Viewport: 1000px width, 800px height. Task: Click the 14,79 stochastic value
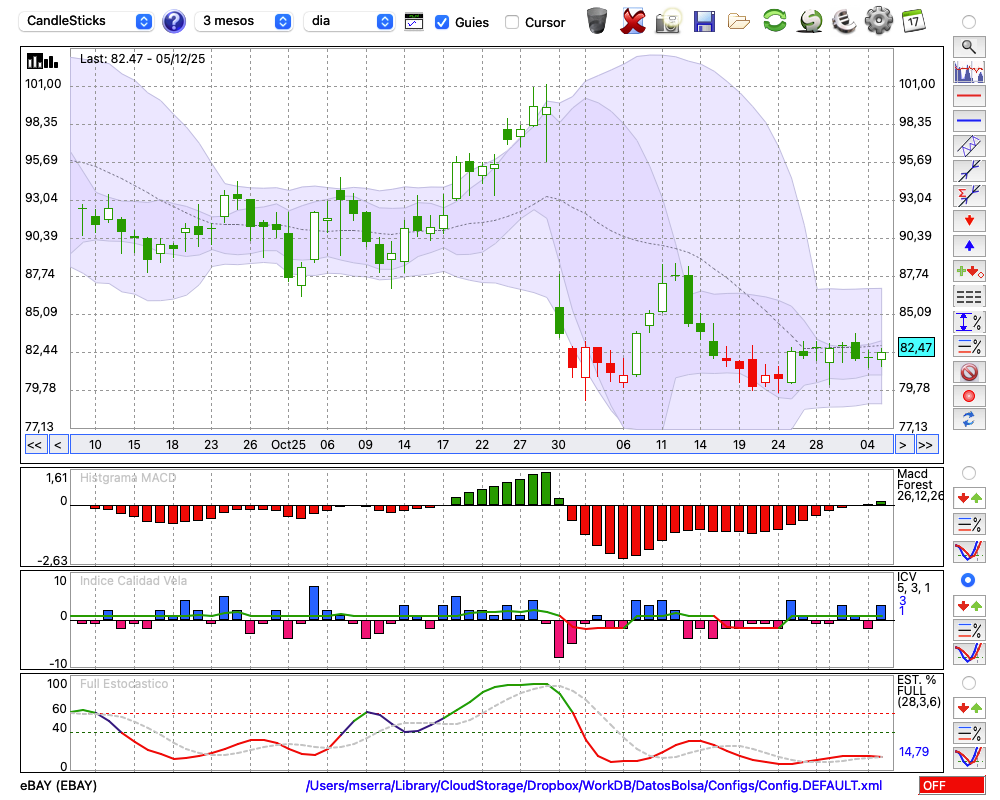[x=914, y=752]
